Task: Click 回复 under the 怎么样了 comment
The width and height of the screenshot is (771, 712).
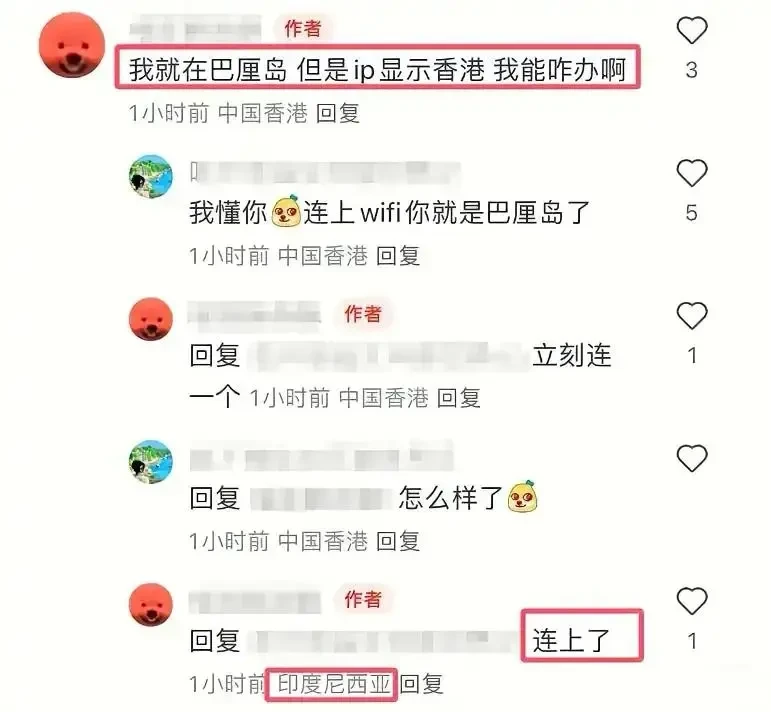Action: (x=398, y=541)
